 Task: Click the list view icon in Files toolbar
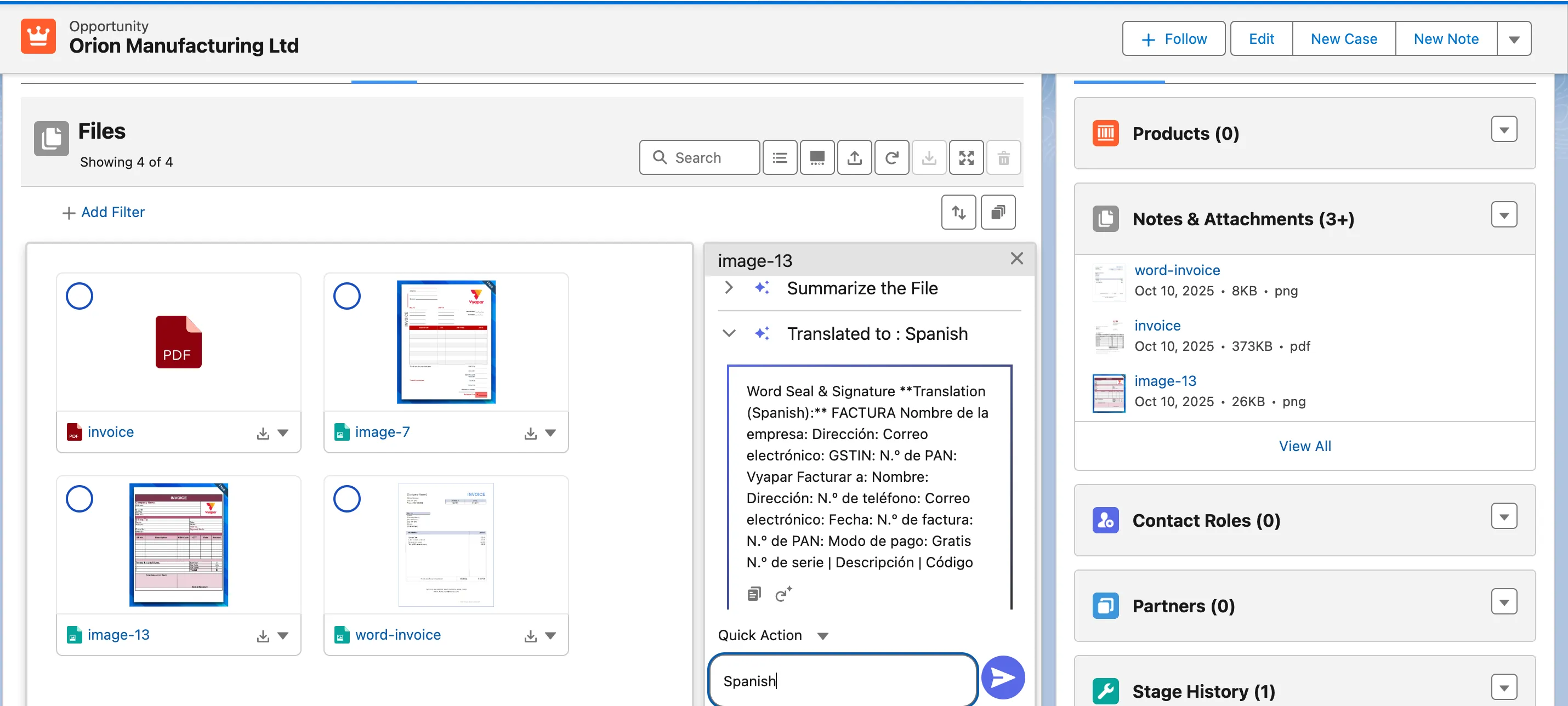(x=780, y=158)
